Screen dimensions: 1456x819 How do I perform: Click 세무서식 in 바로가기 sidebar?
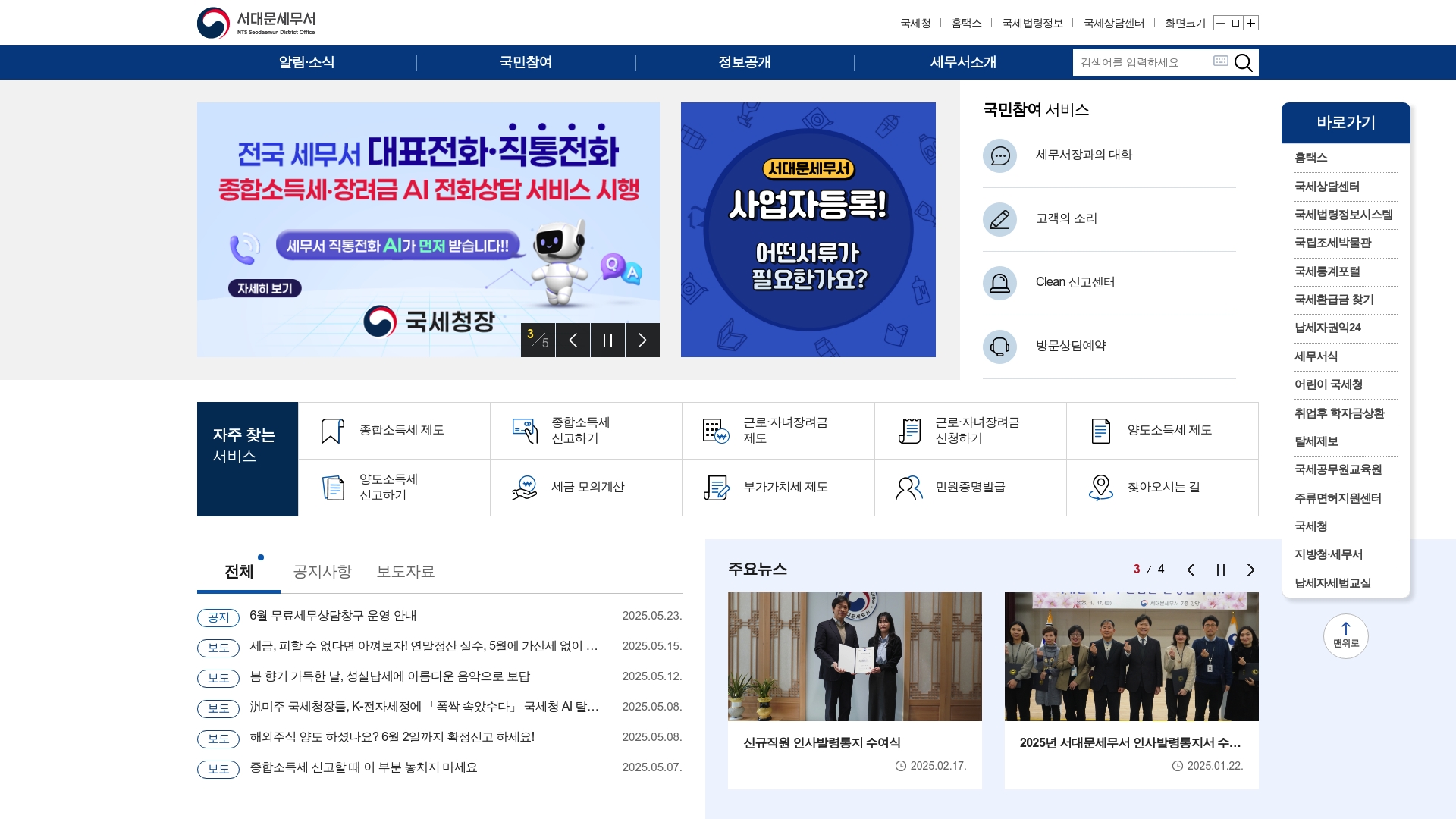click(x=1316, y=356)
